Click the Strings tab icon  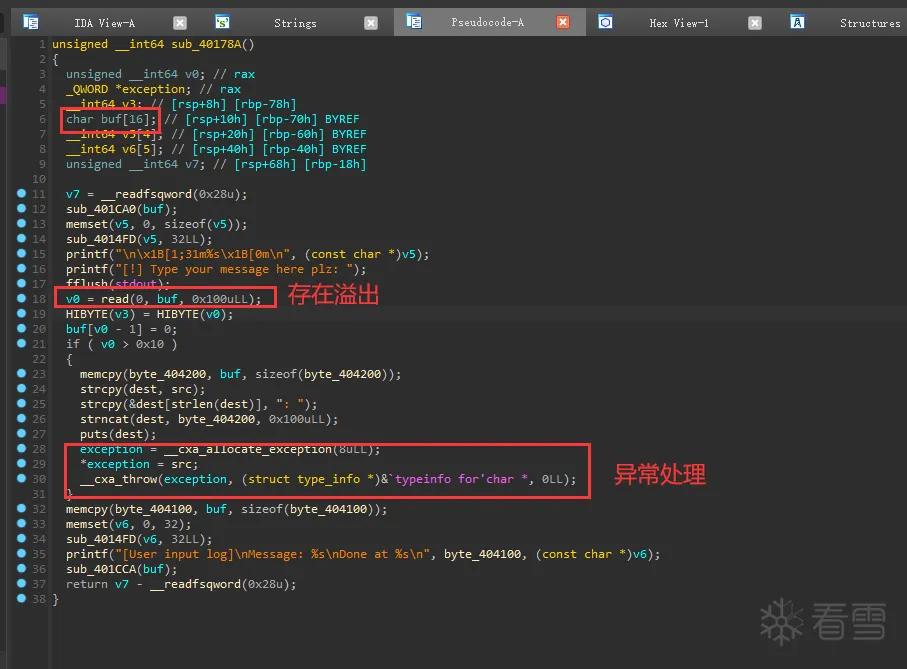222,23
